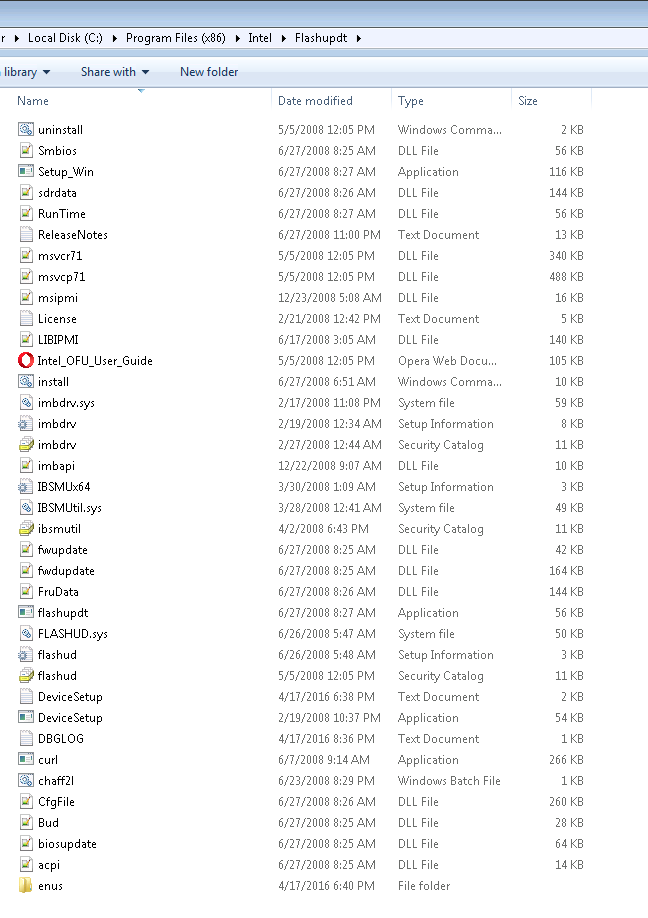Select the biosupdate file name
This screenshot has height=918, width=648.
tap(67, 844)
